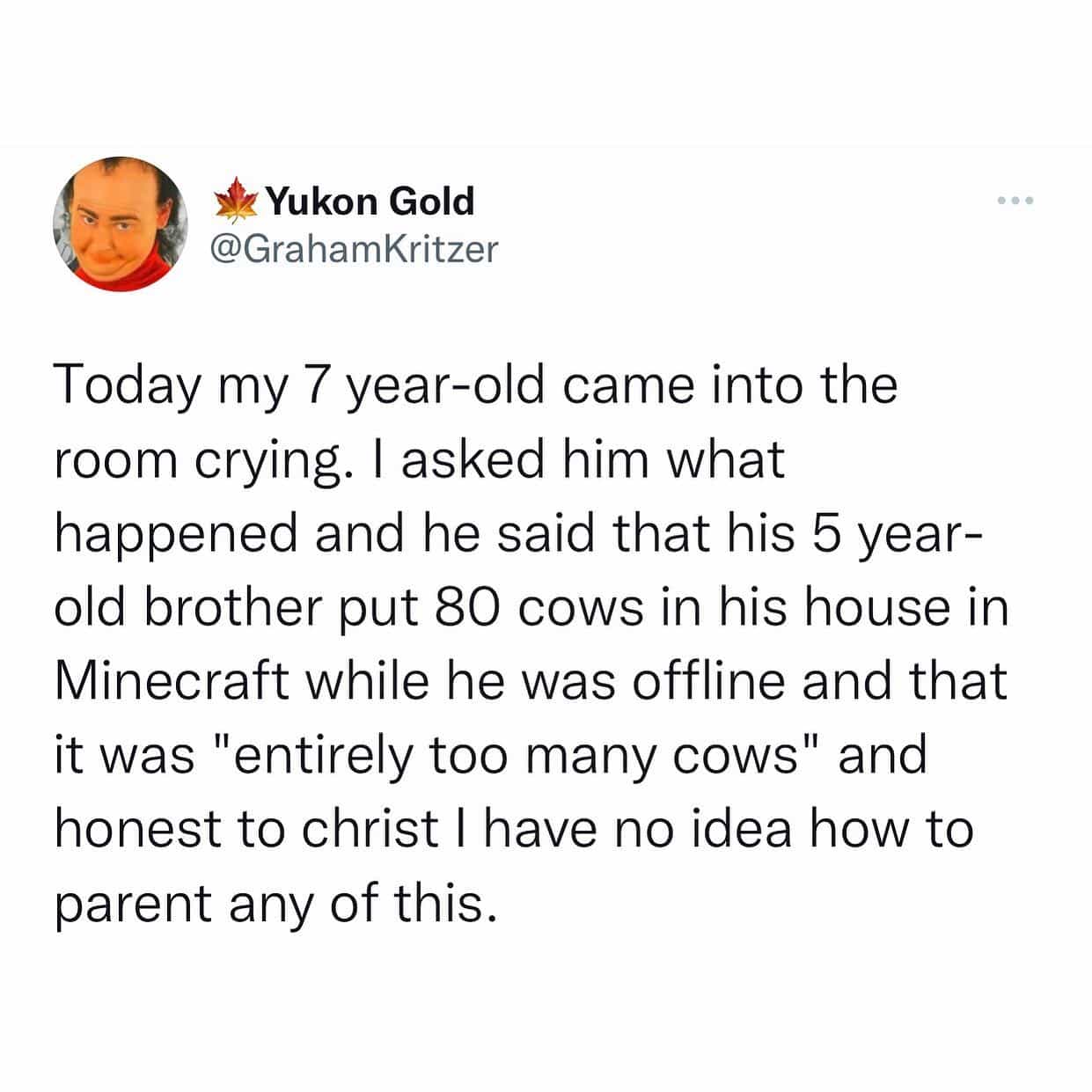Open the three-dot more options menu

pos(1015,202)
